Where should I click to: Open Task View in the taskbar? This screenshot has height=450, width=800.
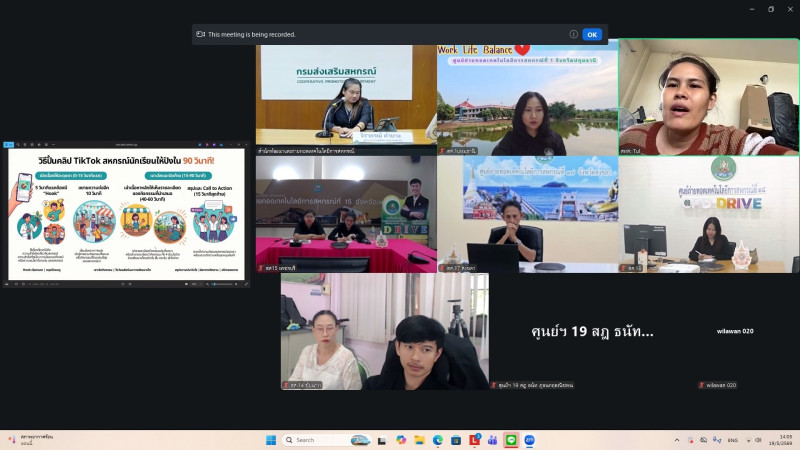382,440
